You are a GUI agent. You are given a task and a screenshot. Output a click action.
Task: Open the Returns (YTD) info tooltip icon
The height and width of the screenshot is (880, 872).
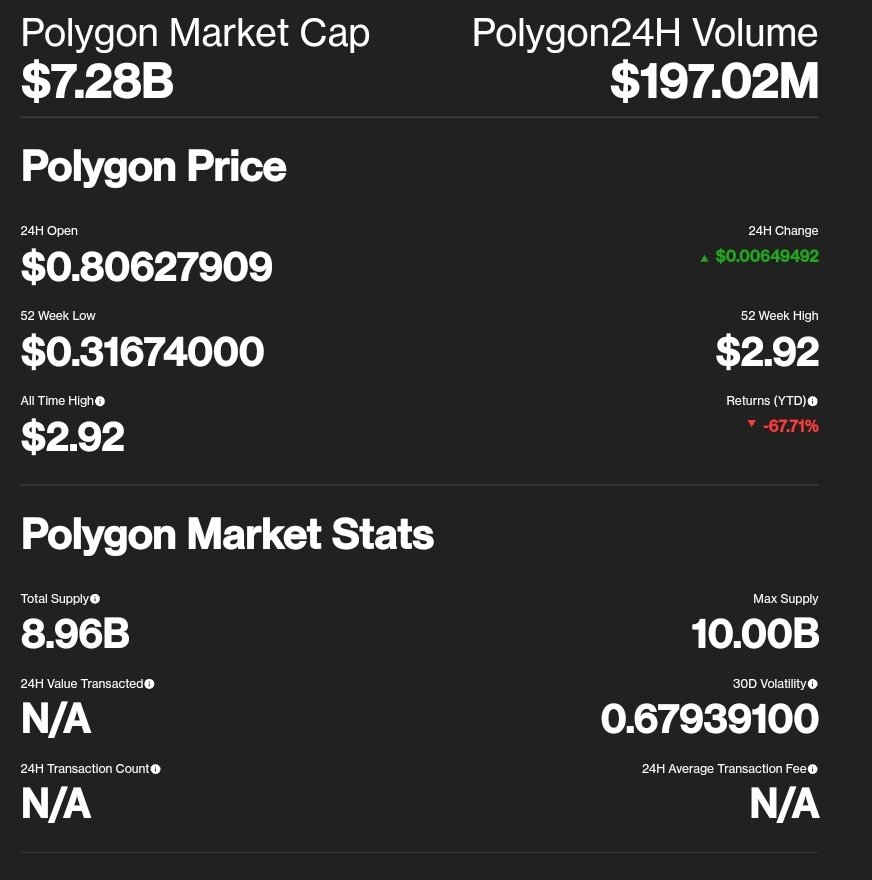[x=813, y=401]
